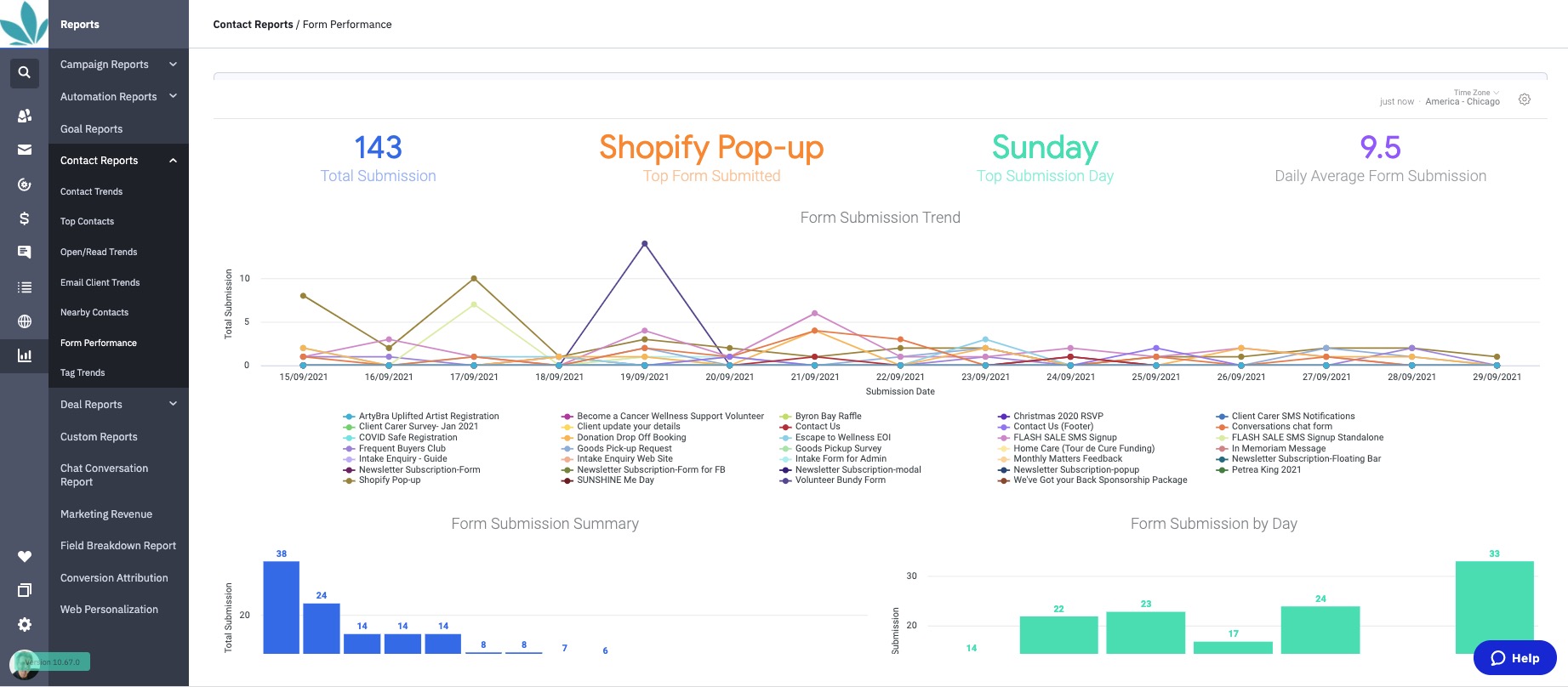Toggle Christmas 2020 RSVP legend series
The height and width of the screenshot is (687, 1568).
coord(1051,417)
